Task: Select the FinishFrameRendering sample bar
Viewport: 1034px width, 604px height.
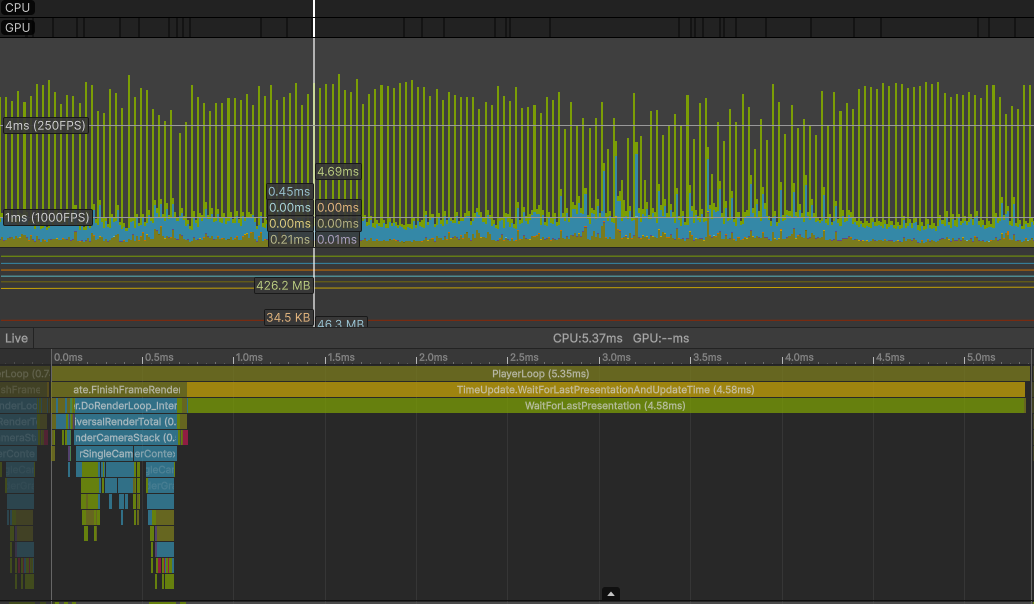Action: 119,390
